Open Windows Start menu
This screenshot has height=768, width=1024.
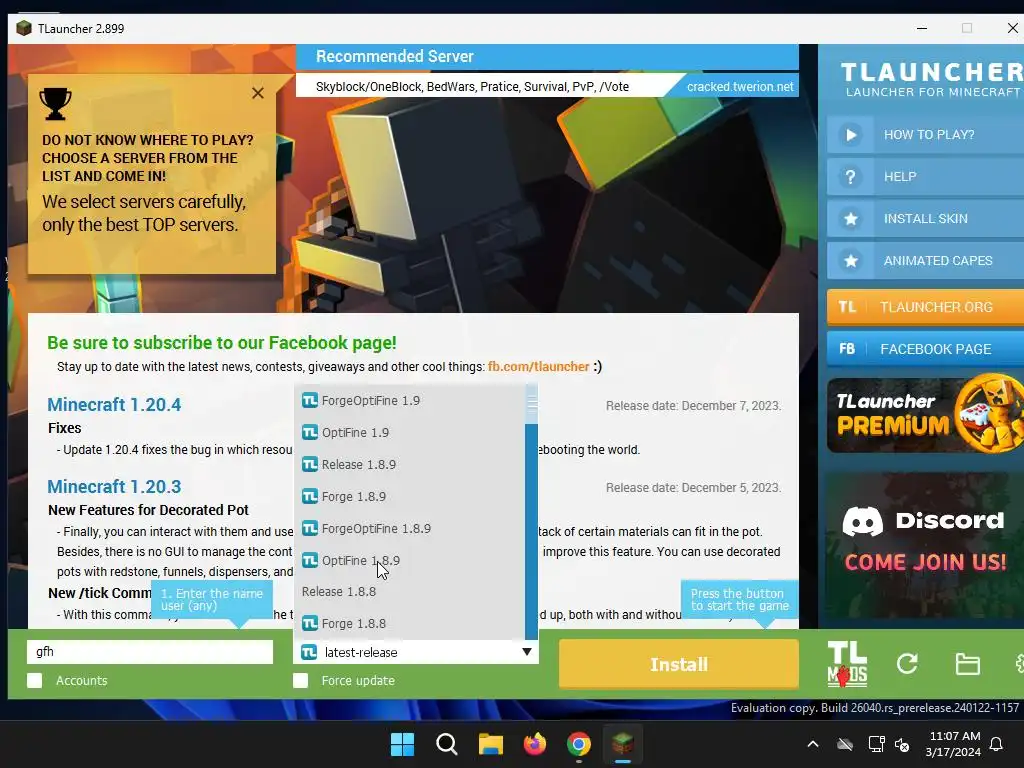402,744
